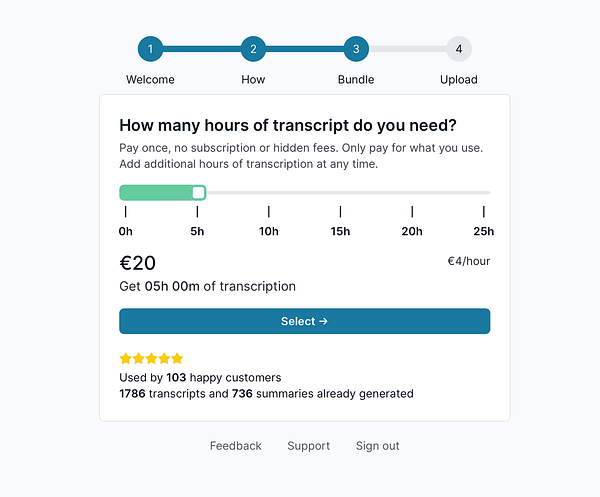The height and width of the screenshot is (497, 600).
Task: Jump to step 4 Upload circle
Action: point(459,49)
